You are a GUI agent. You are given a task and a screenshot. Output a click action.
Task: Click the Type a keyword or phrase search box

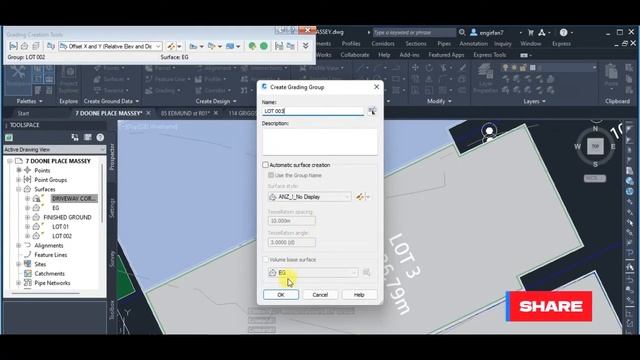(x=414, y=32)
